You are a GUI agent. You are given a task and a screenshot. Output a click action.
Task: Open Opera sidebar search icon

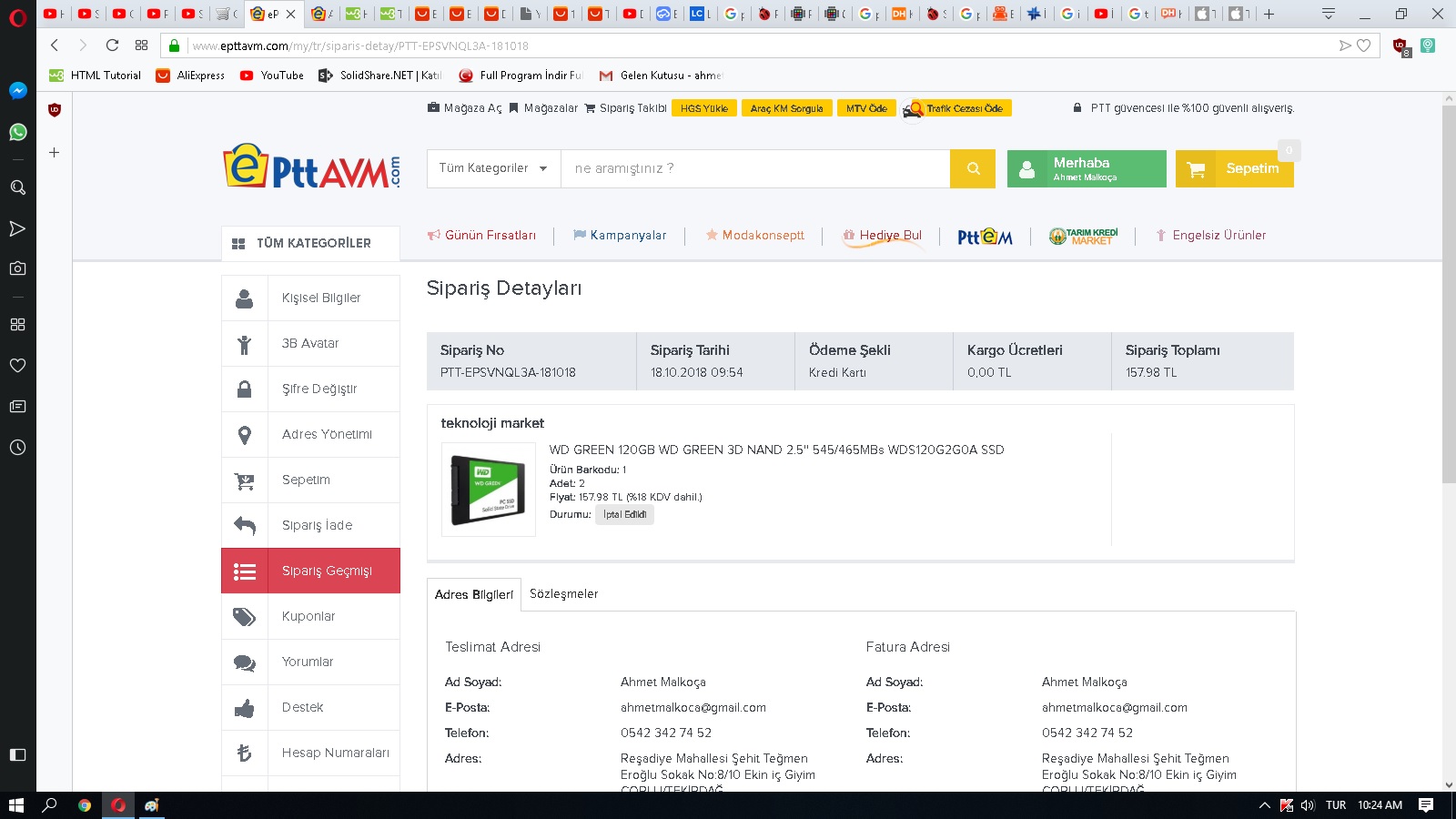(17, 187)
